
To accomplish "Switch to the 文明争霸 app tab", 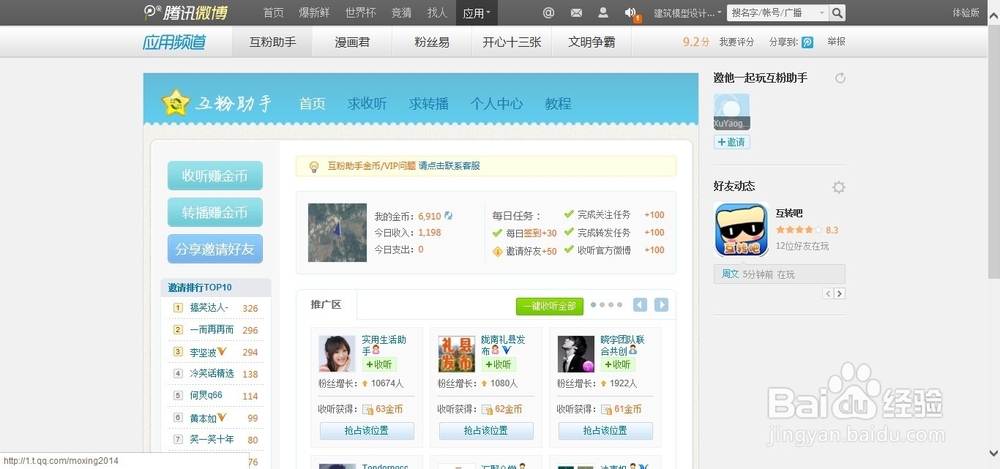I will (x=591, y=42).
